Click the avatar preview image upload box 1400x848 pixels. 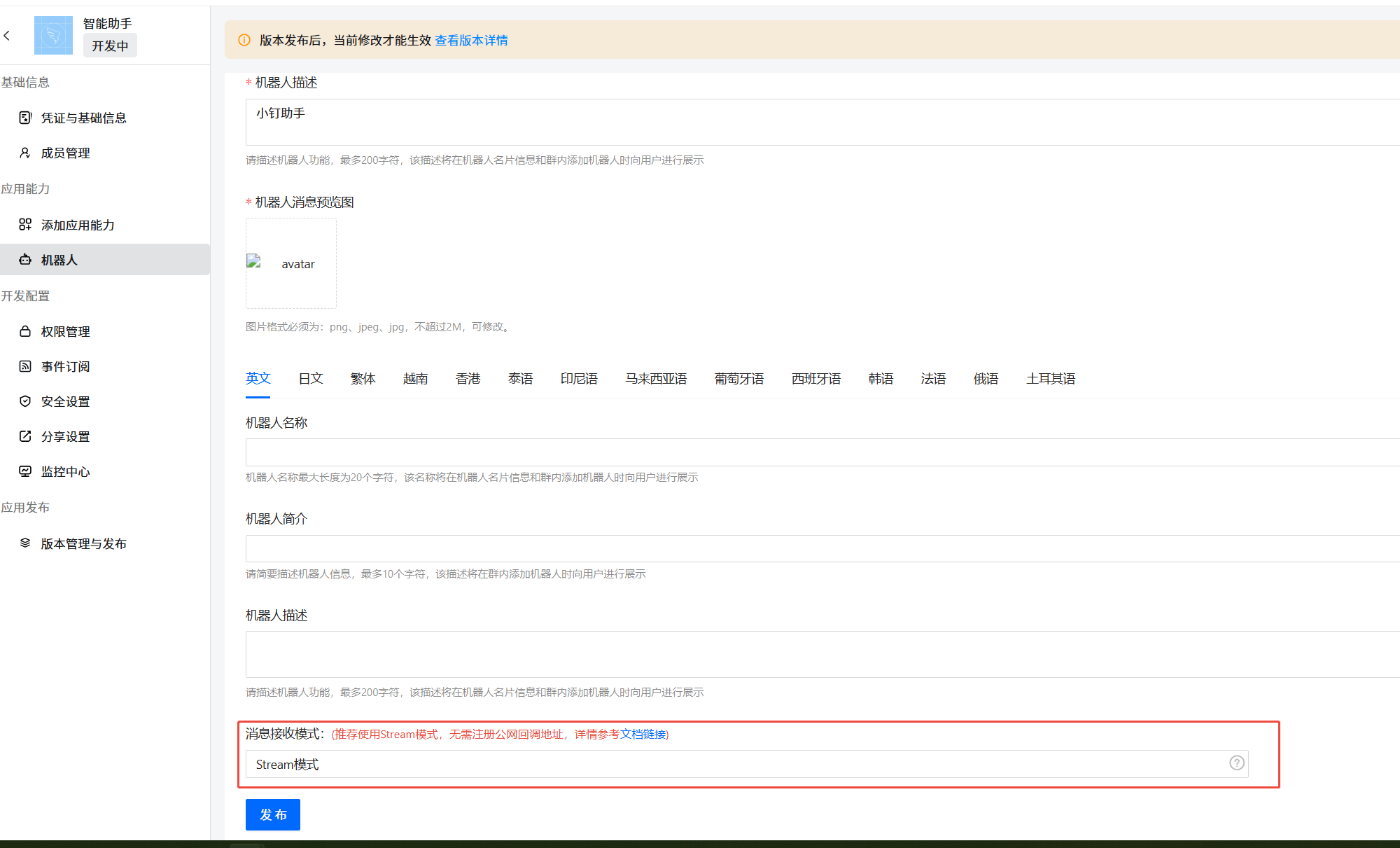[290, 263]
